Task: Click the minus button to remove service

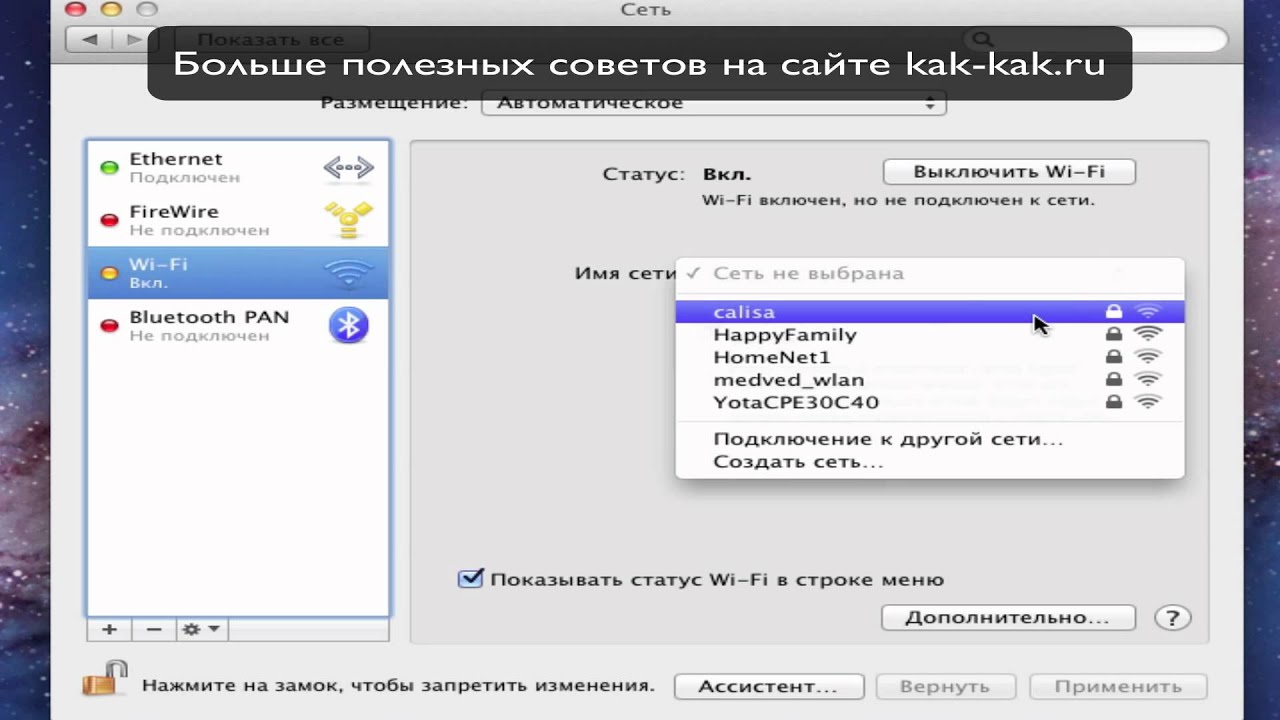Action: tap(154, 629)
